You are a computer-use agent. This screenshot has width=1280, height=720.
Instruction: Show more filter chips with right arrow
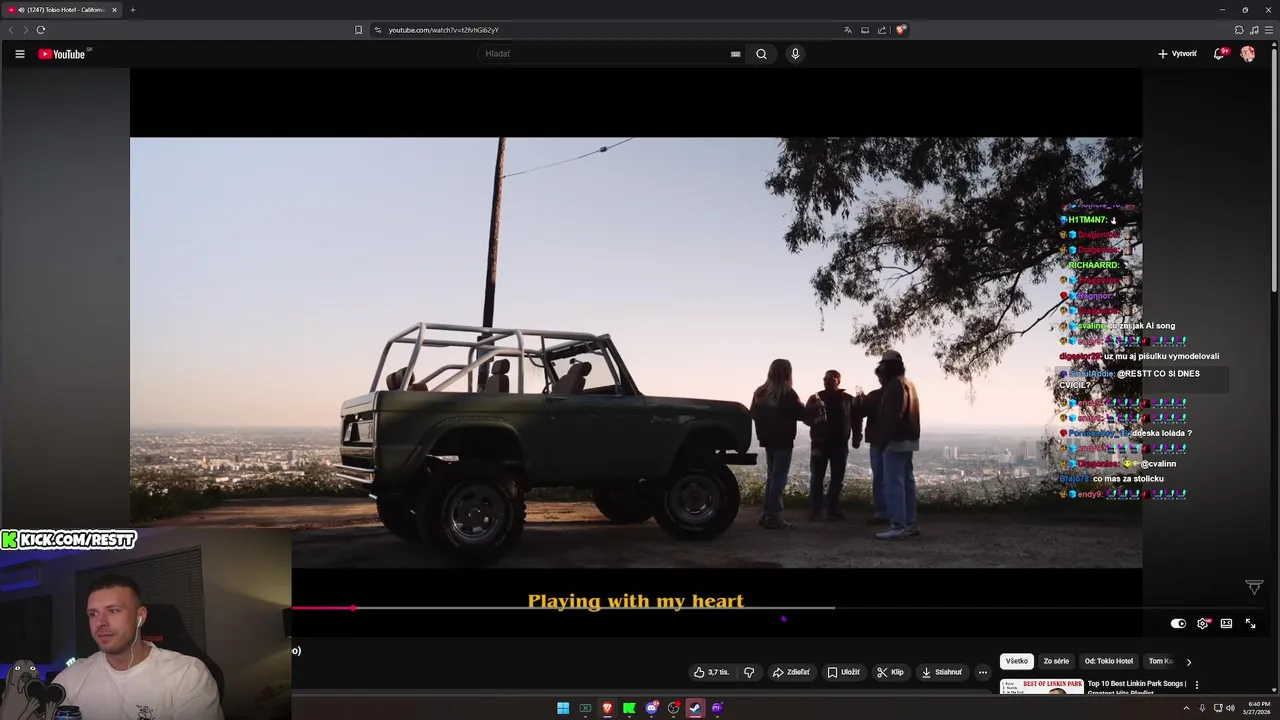[x=1189, y=661]
